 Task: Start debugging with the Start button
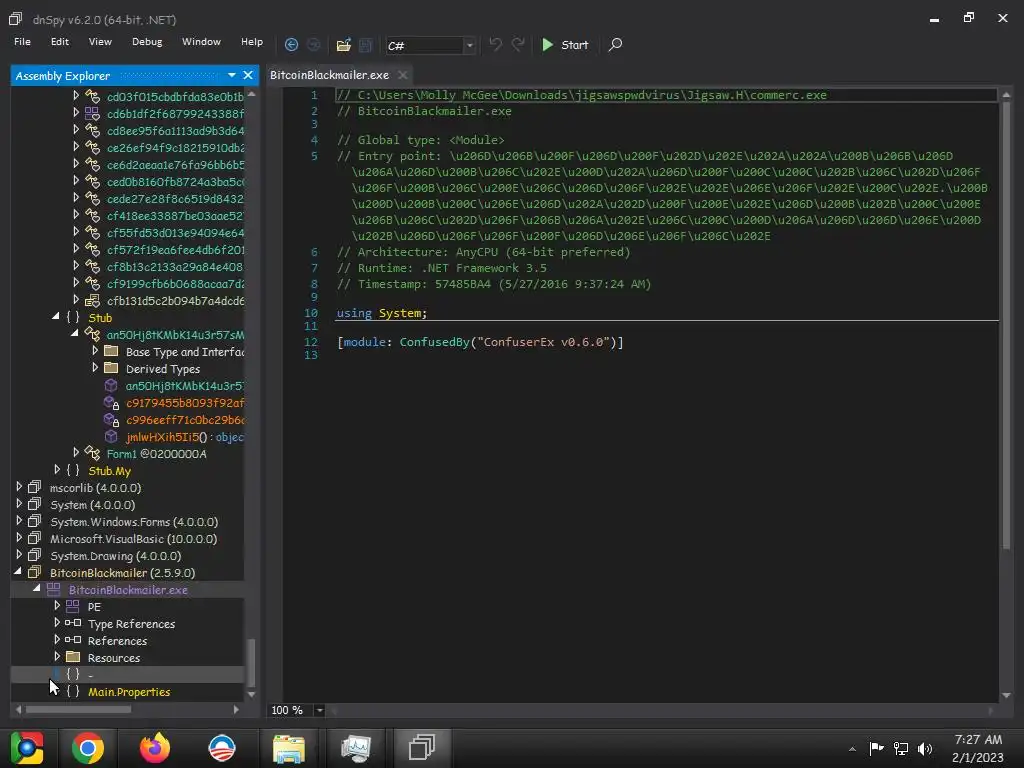(x=565, y=44)
